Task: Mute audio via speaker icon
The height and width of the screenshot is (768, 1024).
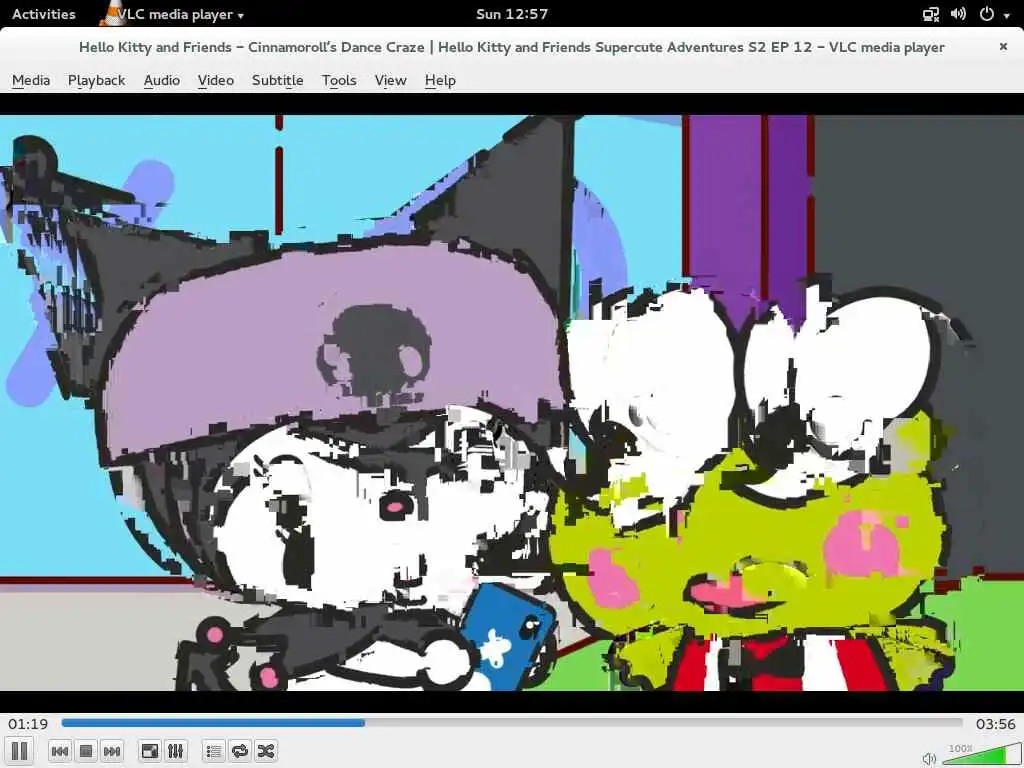Action: coord(930,758)
